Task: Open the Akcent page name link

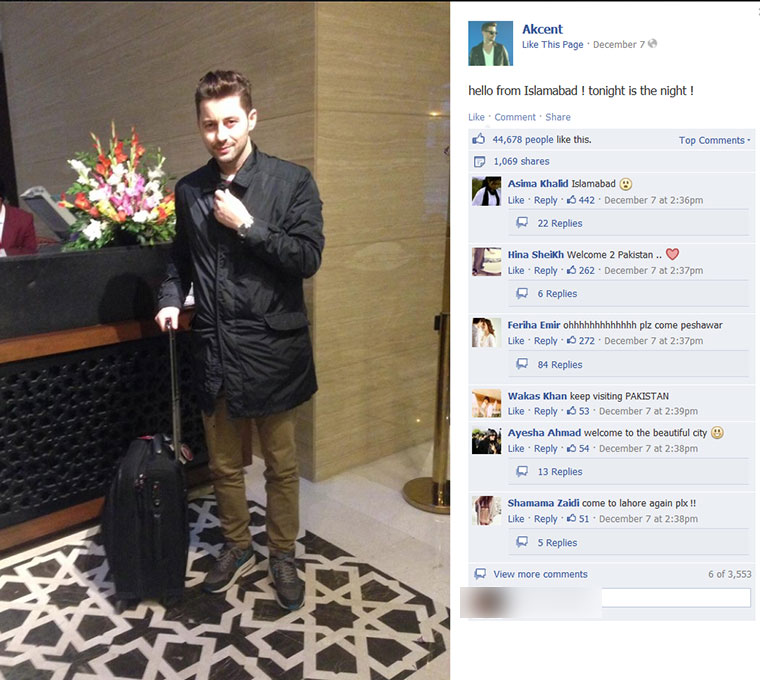Action: pos(542,29)
